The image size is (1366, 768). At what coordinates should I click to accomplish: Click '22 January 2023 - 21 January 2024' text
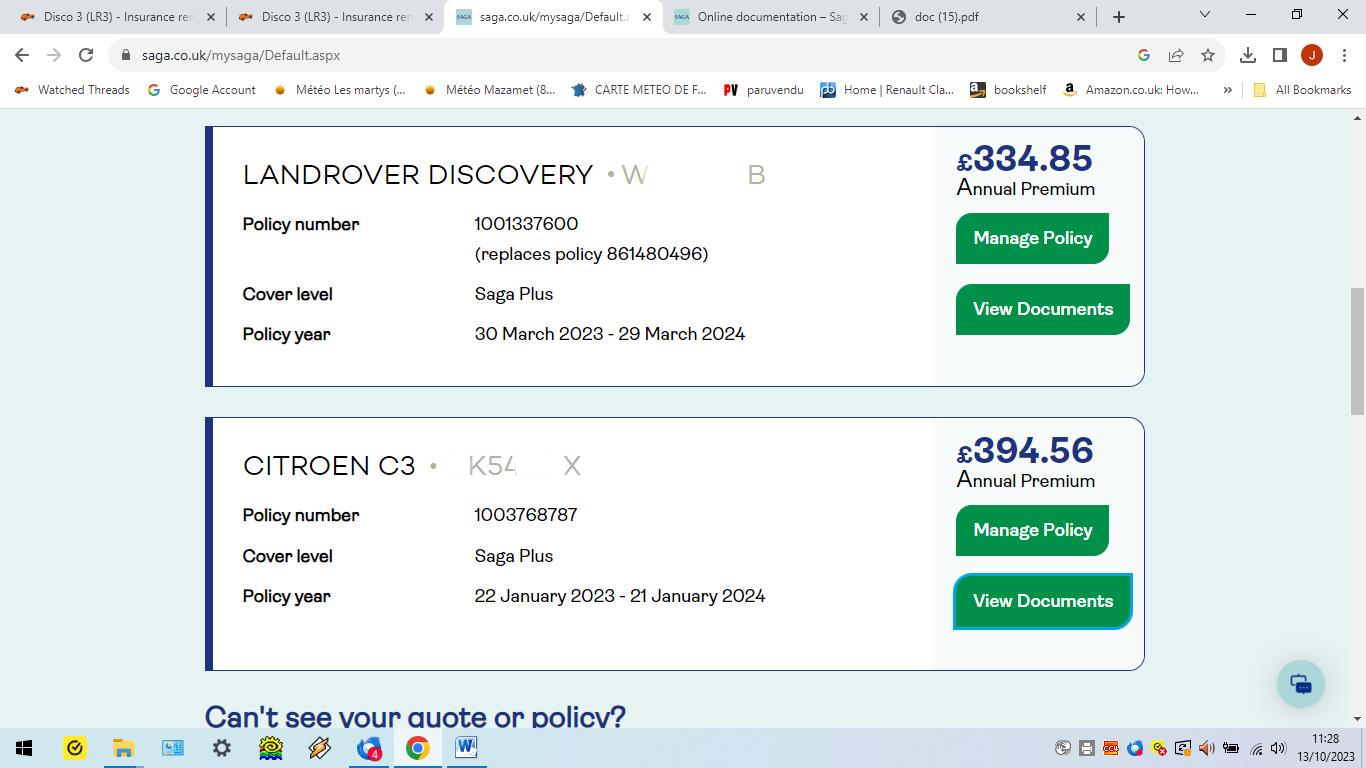point(620,596)
